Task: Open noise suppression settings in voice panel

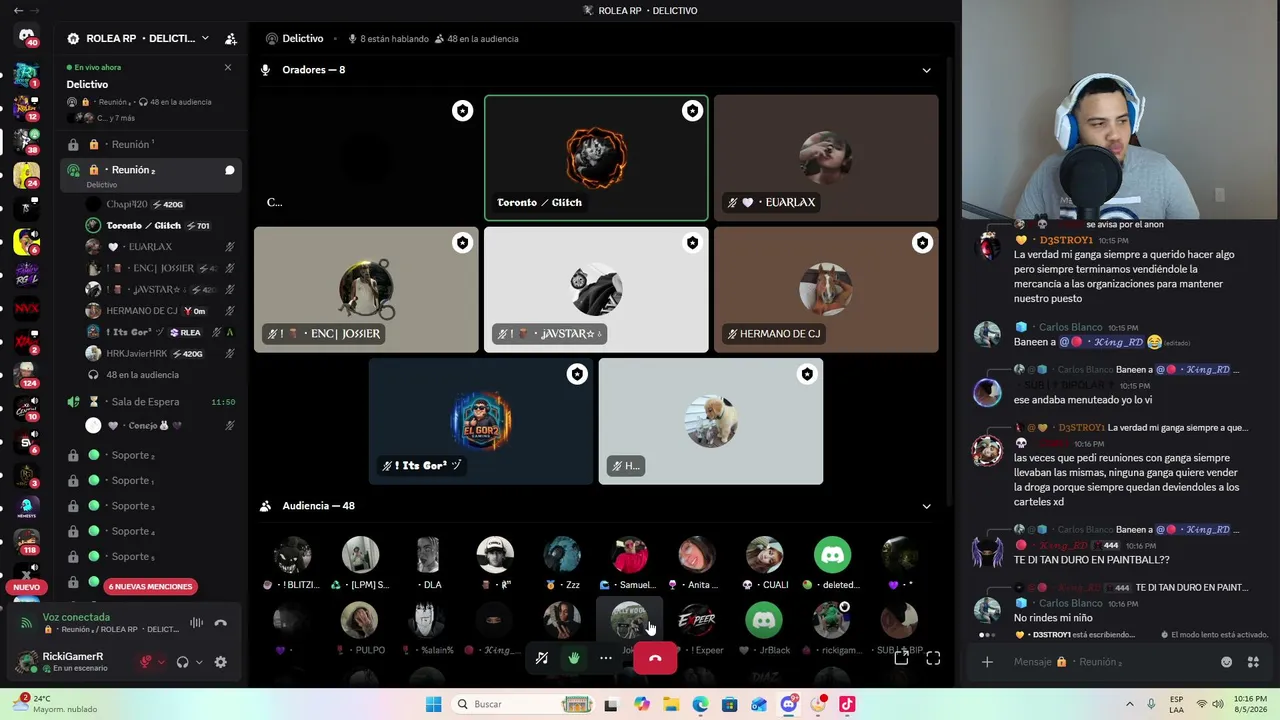Action: [x=196, y=623]
